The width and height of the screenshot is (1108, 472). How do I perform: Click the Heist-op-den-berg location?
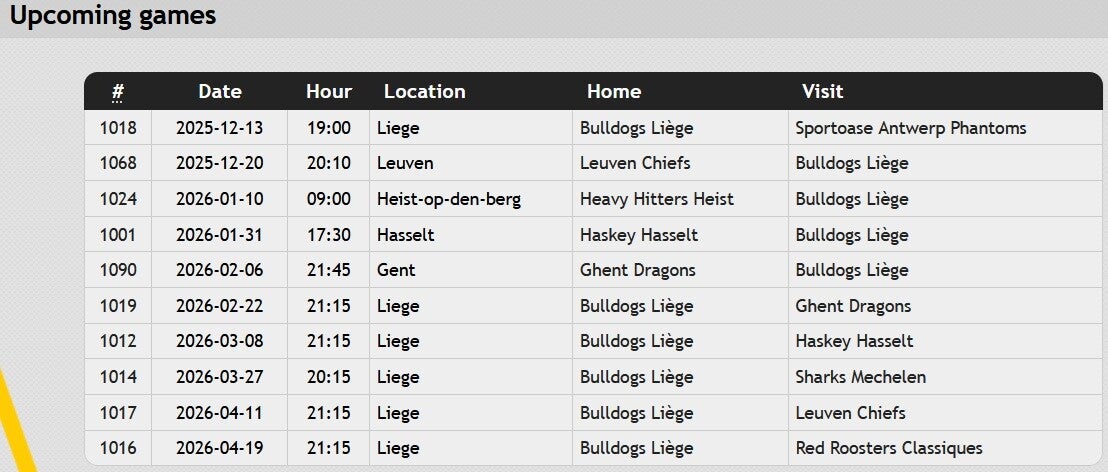(x=448, y=199)
